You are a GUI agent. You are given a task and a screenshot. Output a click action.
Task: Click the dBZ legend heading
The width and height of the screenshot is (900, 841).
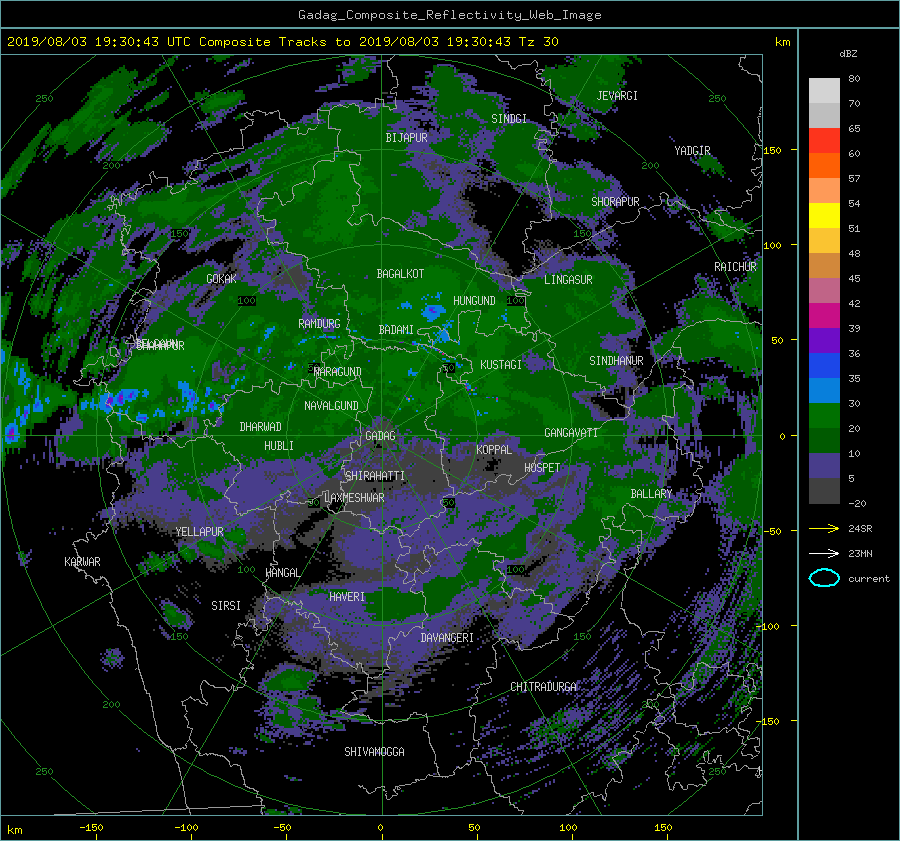pyautogui.click(x=848, y=53)
